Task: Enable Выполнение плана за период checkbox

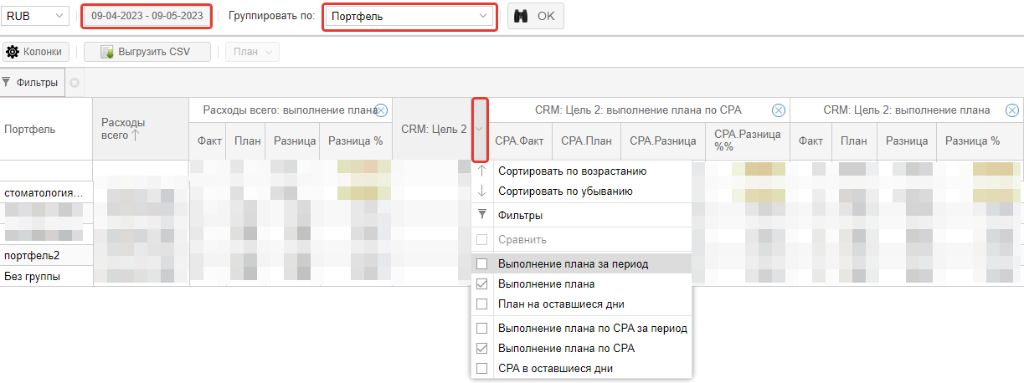Action: point(482,264)
